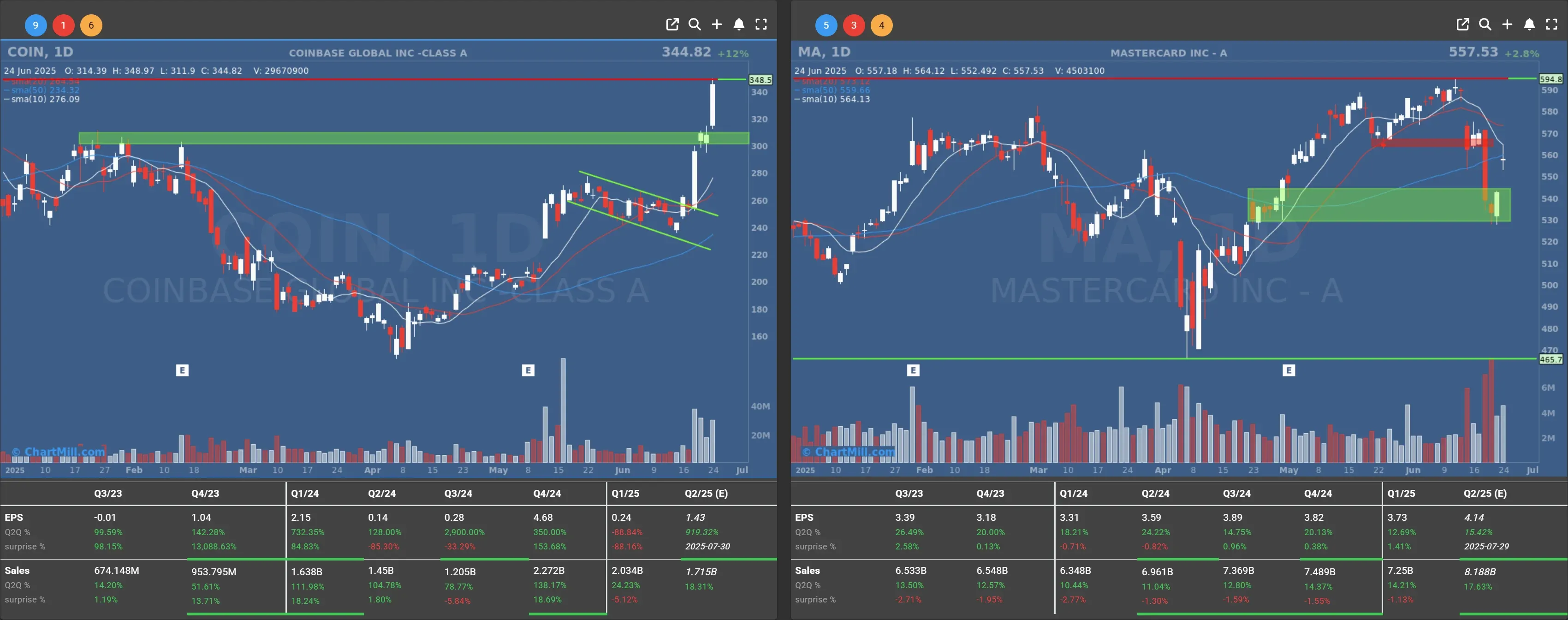The width and height of the screenshot is (1568, 620).
Task: Select the sma(50) 234.32 legend on COIN
Action: tap(42, 90)
